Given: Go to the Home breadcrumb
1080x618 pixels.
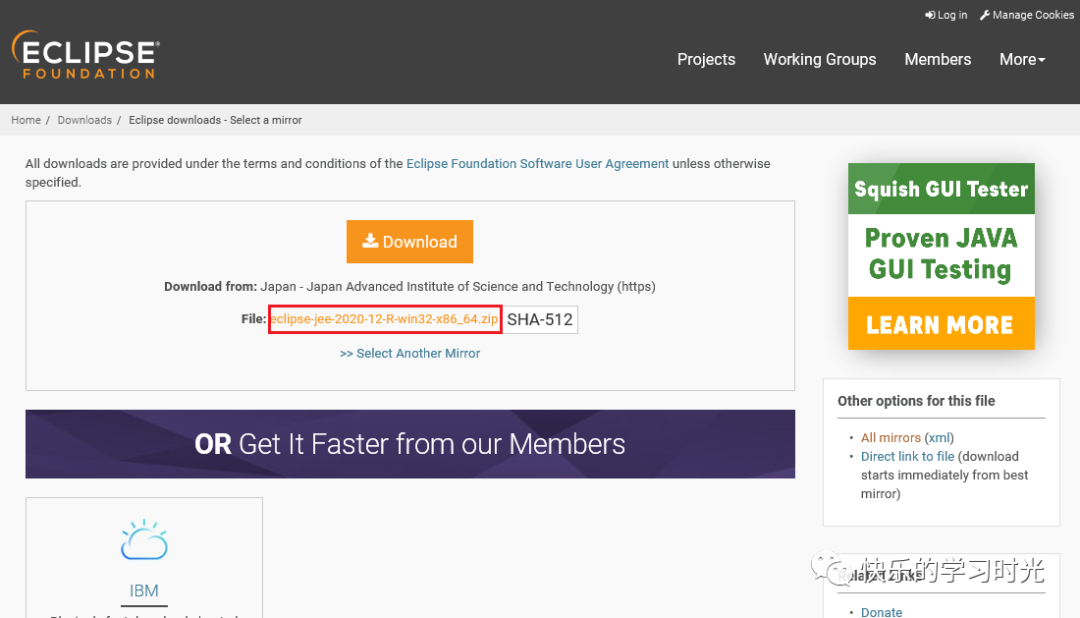Looking at the screenshot, I should pos(25,120).
